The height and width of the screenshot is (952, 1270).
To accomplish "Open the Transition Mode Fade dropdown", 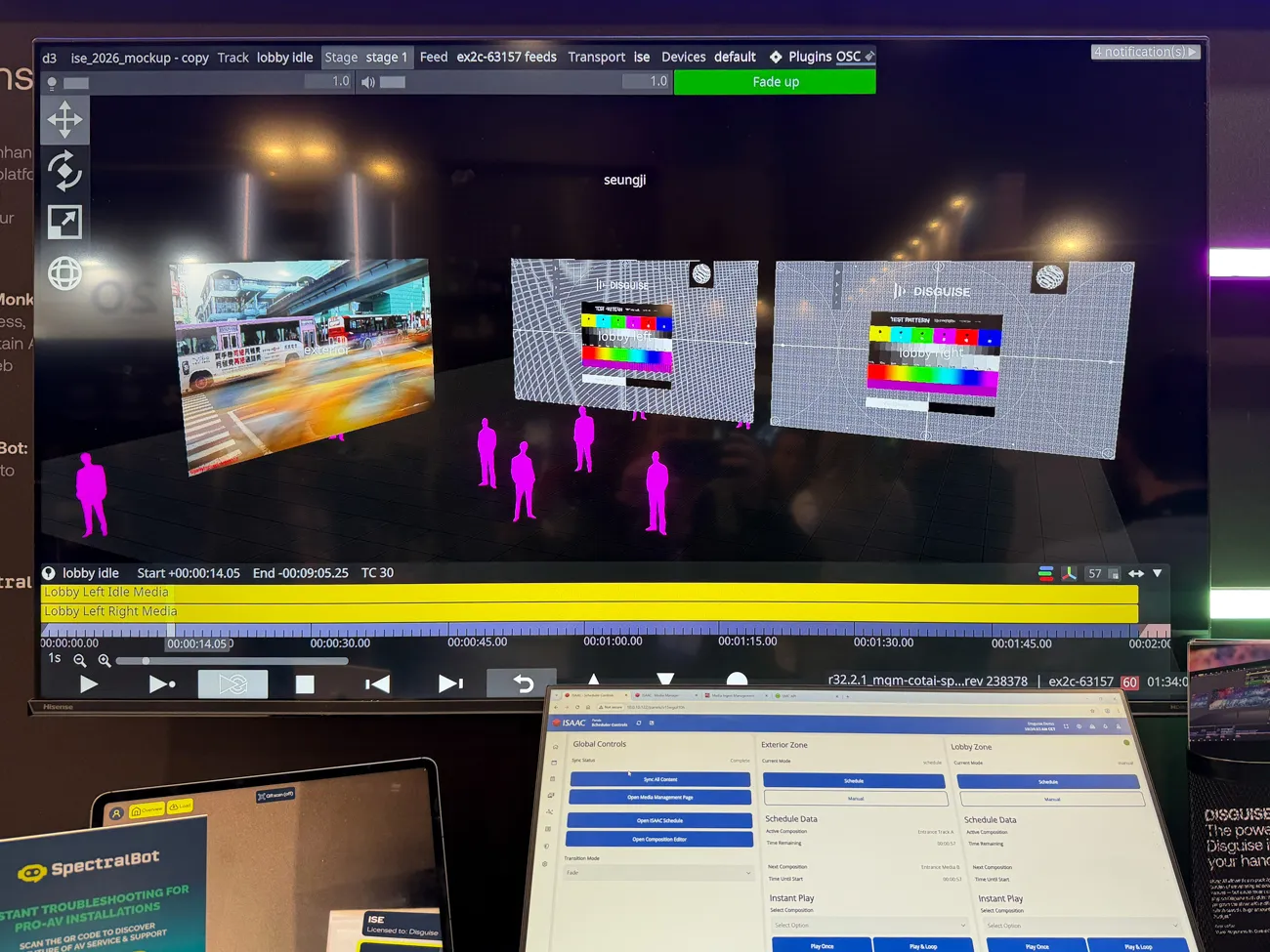I will [x=658, y=873].
